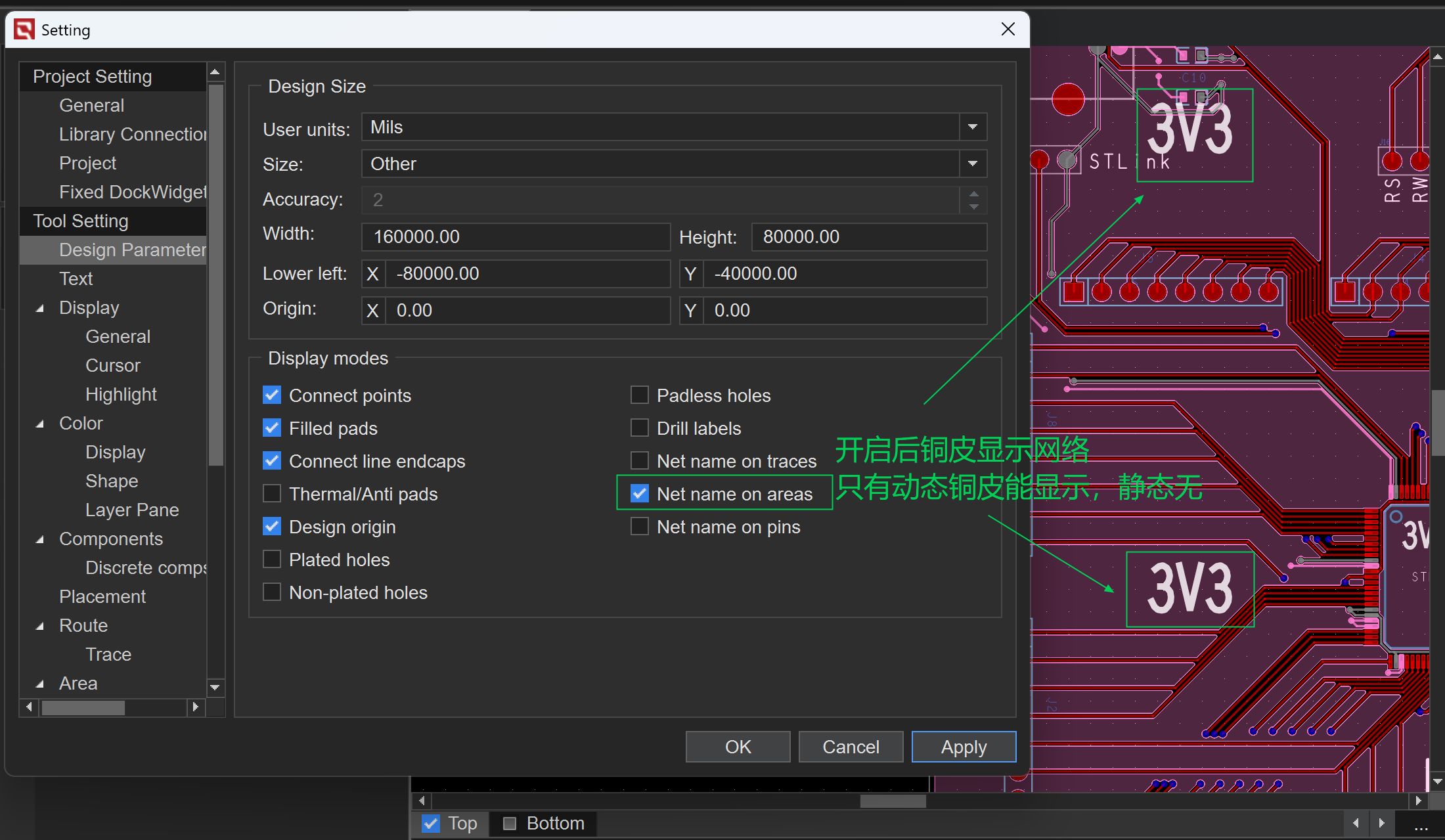Click the canvas horizontal scroll left arrow
This screenshot has width=1445, height=840.
click(422, 801)
